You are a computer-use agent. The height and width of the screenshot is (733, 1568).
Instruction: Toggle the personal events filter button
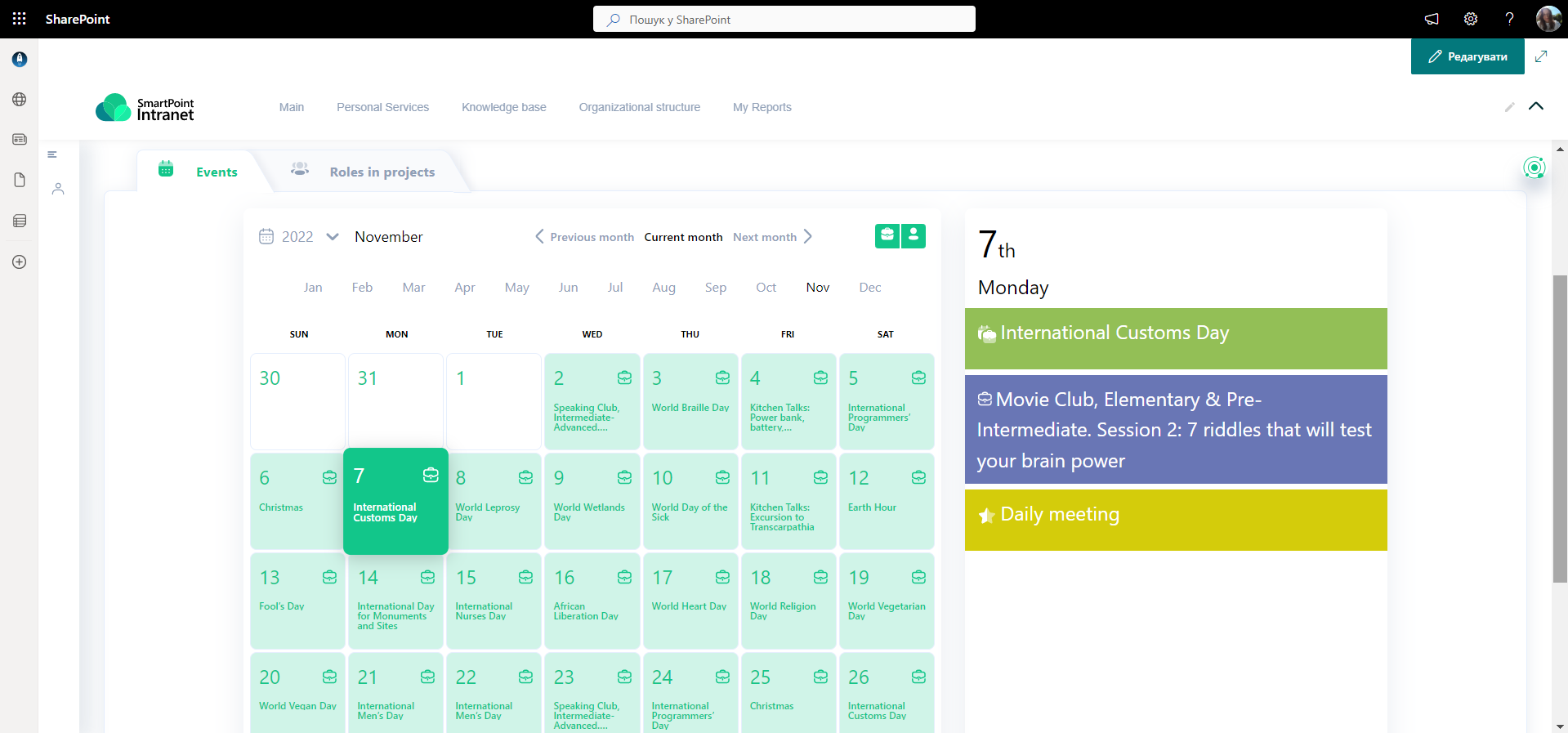[x=914, y=236]
